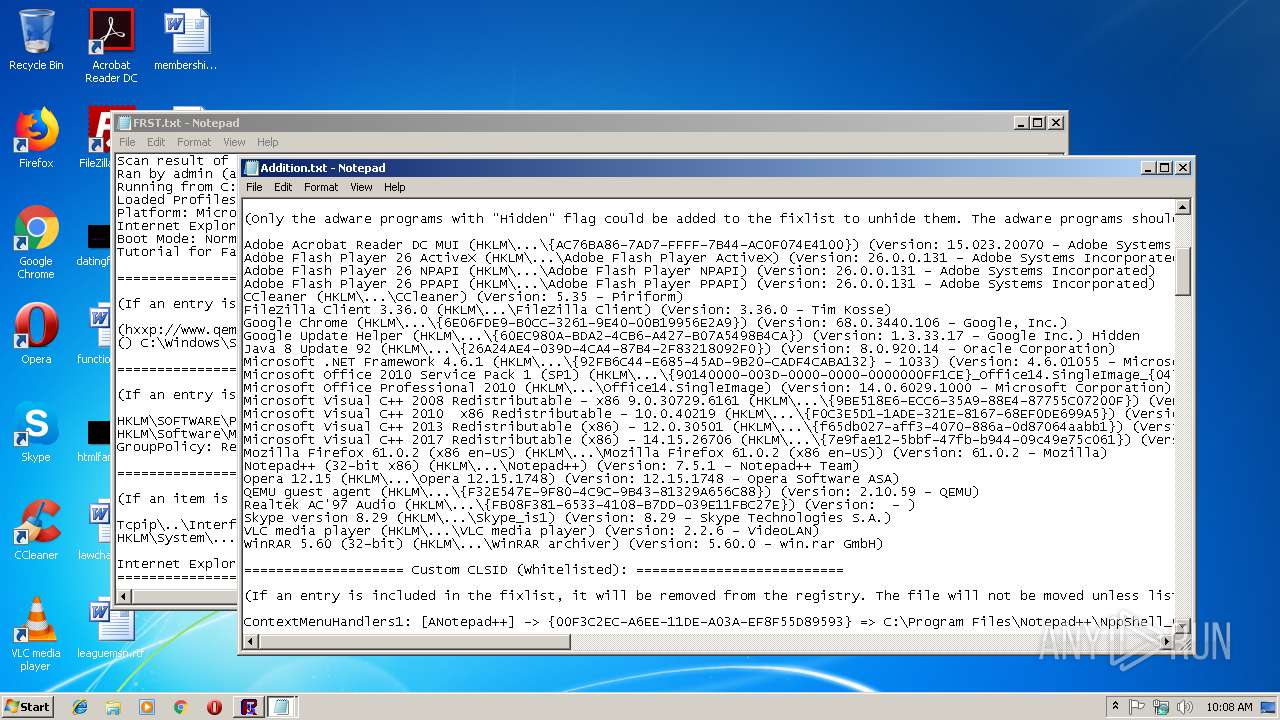This screenshot has width=1280, height=720.
Task: Open the clock showing 10:08 AM
Action: (x=1229, y=707)
